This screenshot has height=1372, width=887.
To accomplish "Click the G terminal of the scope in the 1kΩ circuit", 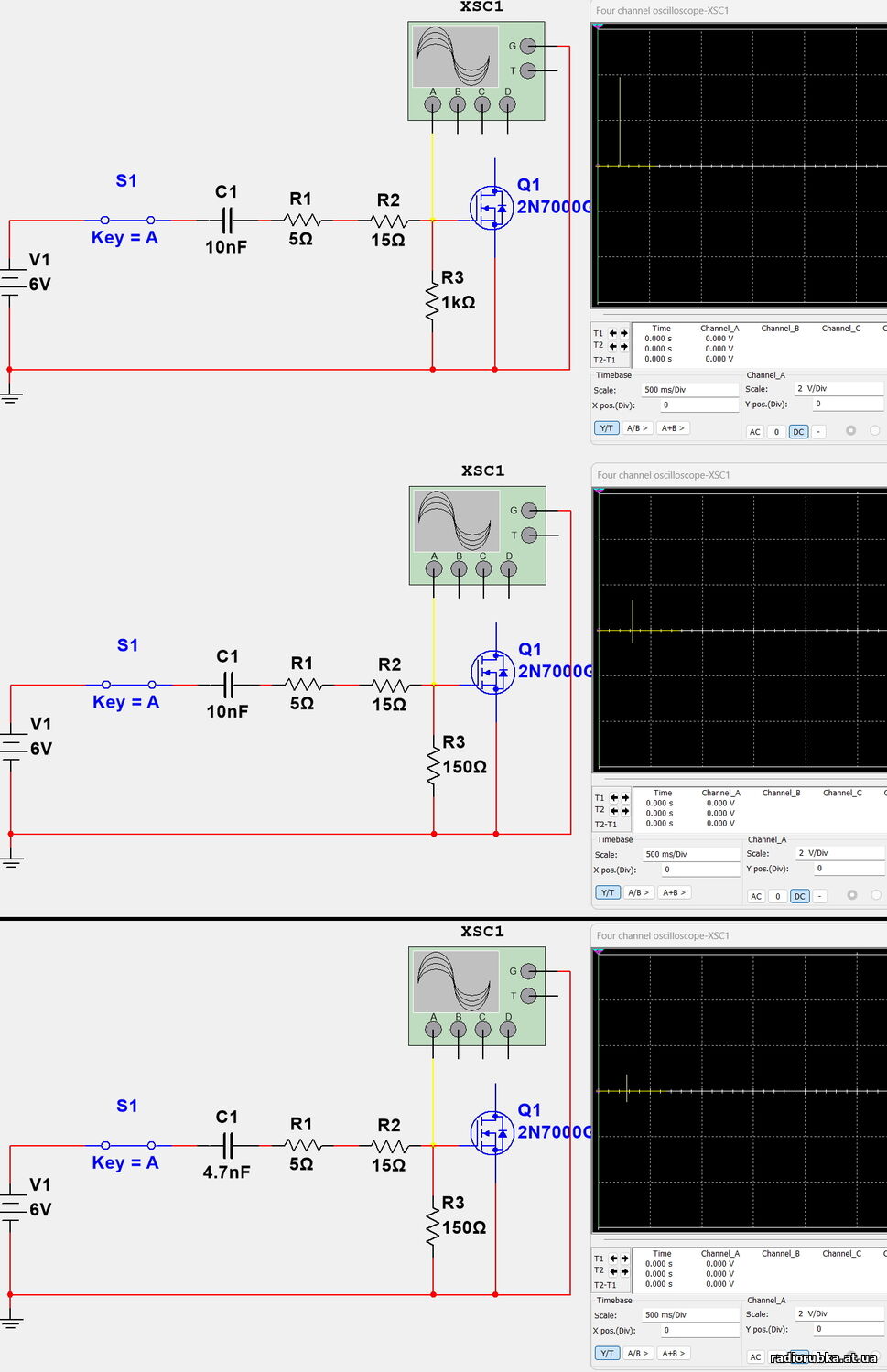I will pos(528,46).
